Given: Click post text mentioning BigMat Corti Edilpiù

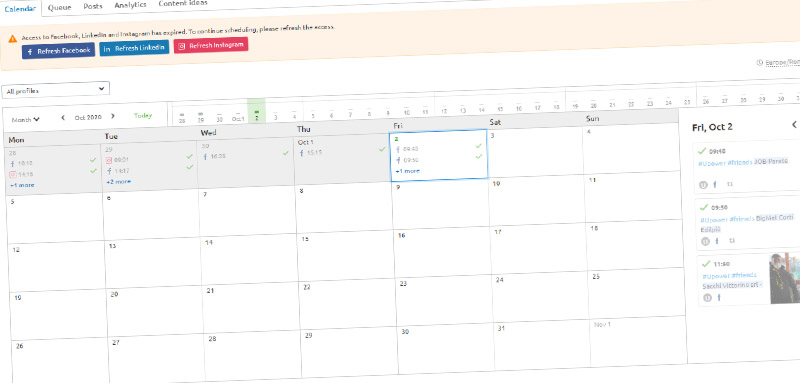Looking at the screenshot, I should point(747,223).
